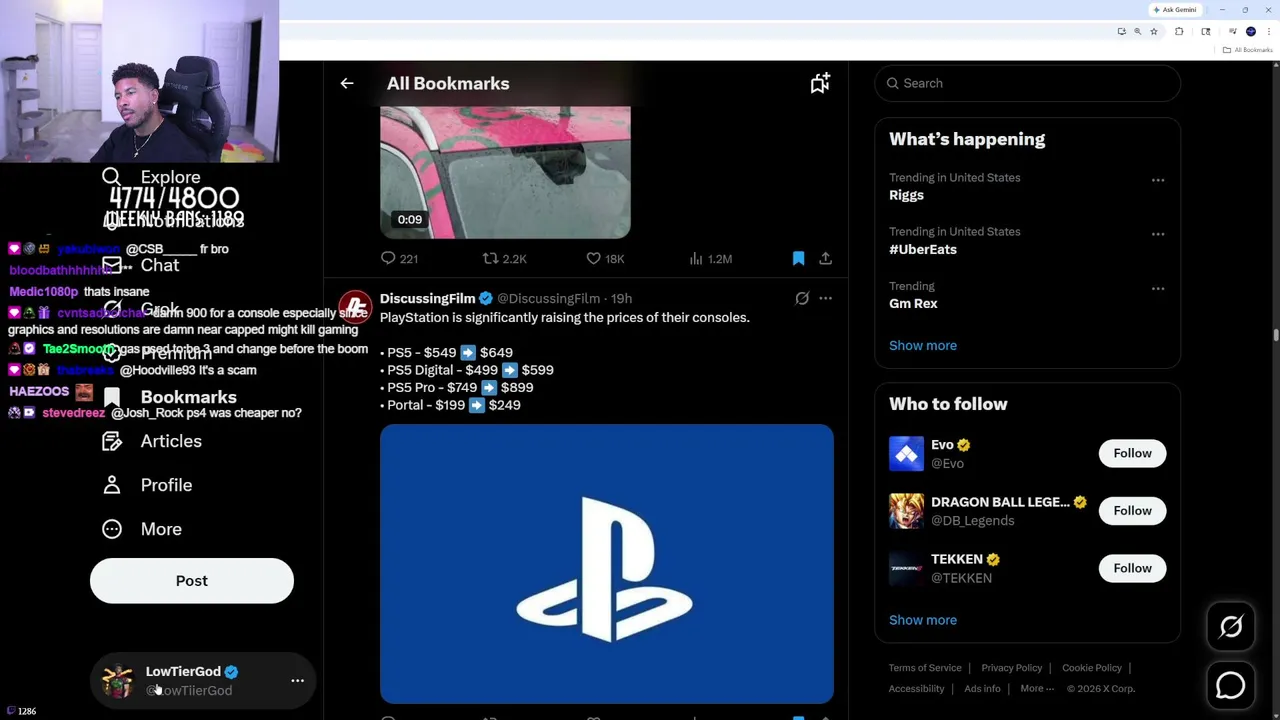Open the Terms of Service link
This screenshot has height=720, width=1280.
pos(925,668)
